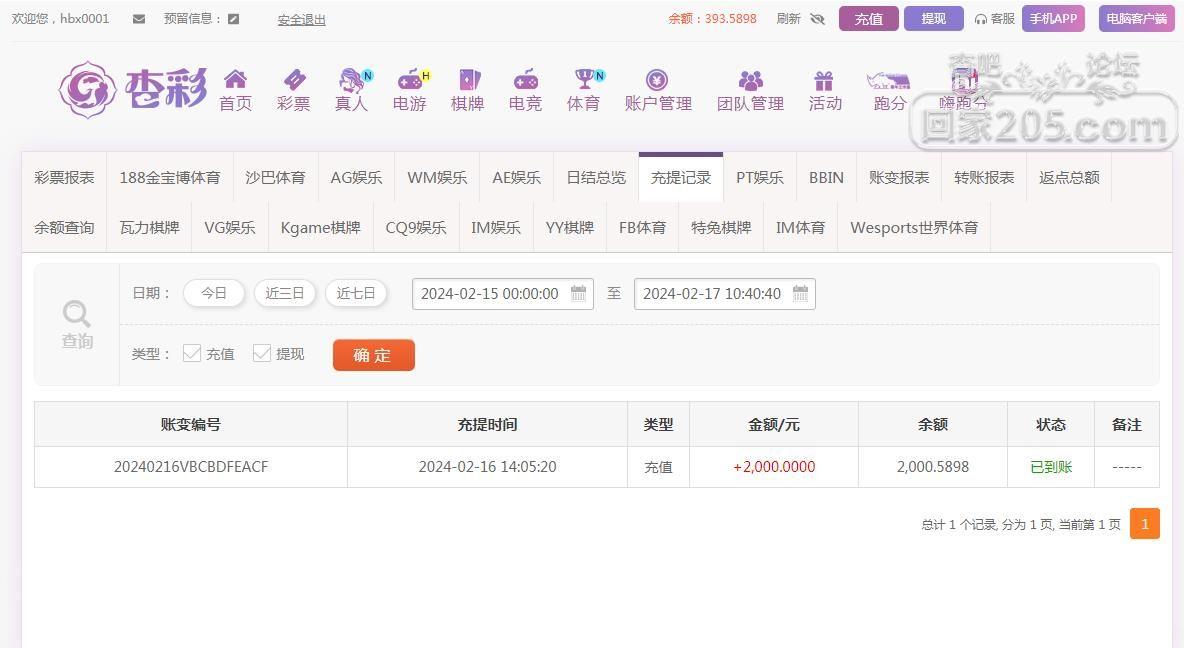Switch to 余额查询 tab
This screenshot has height=648, width=1184.
[64, 227]
